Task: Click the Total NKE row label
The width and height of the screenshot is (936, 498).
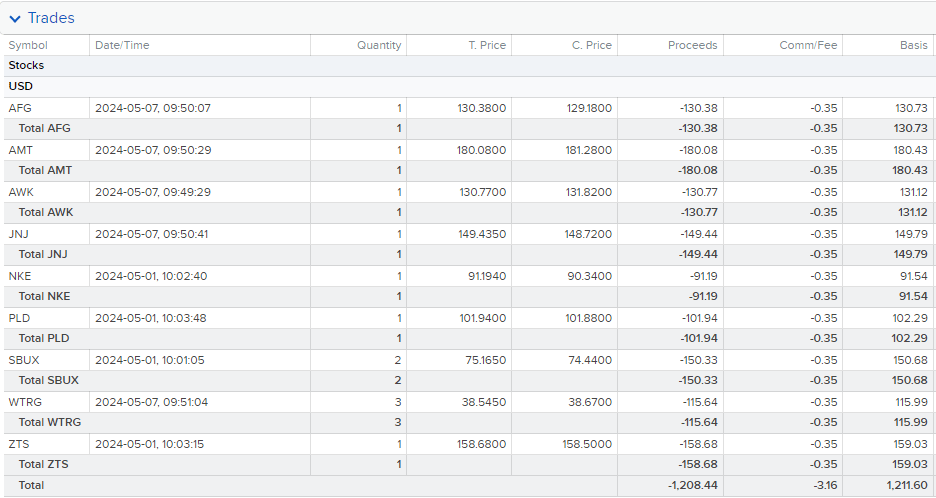Action: 44,296
